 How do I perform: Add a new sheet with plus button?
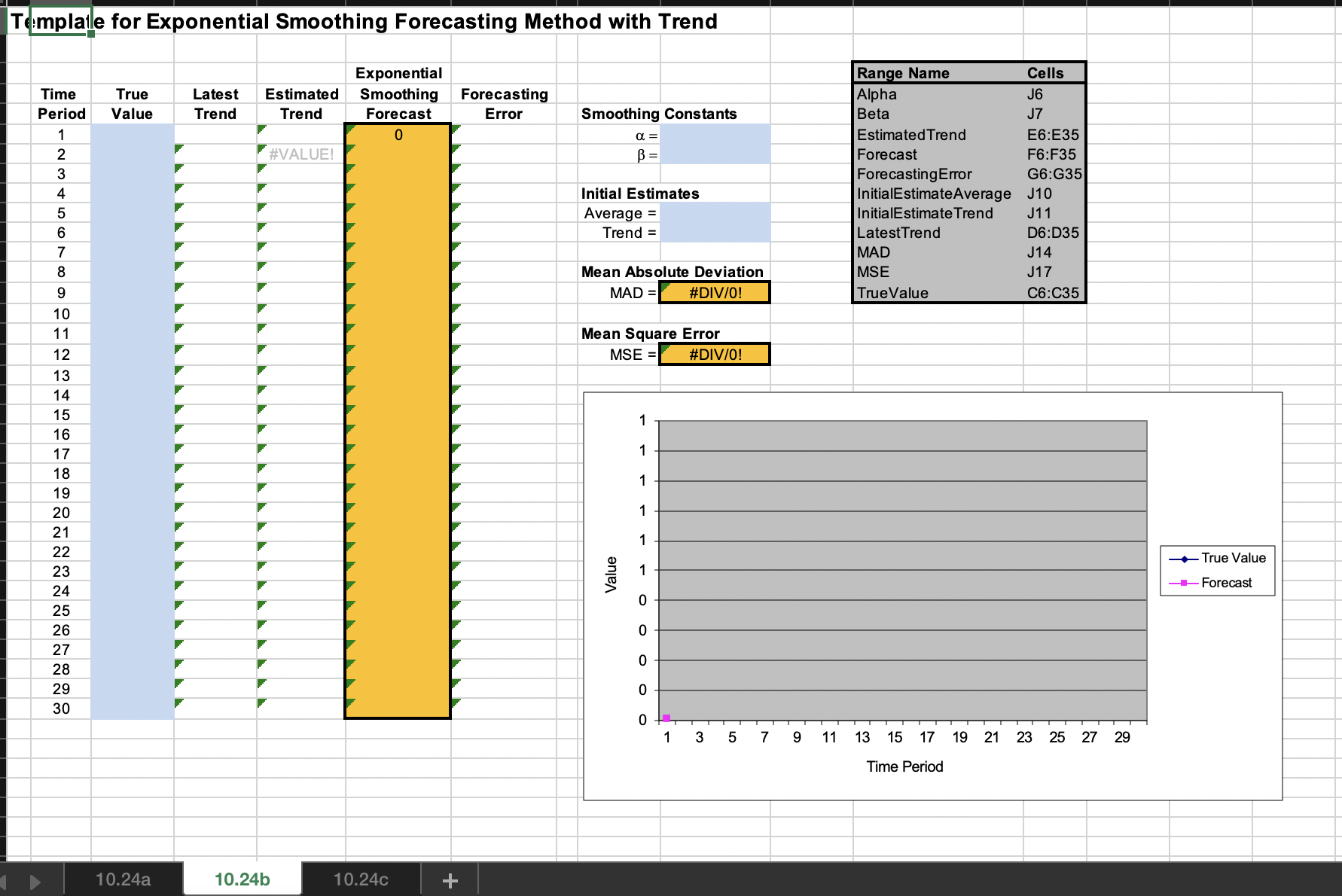click(x=450, y=880)
